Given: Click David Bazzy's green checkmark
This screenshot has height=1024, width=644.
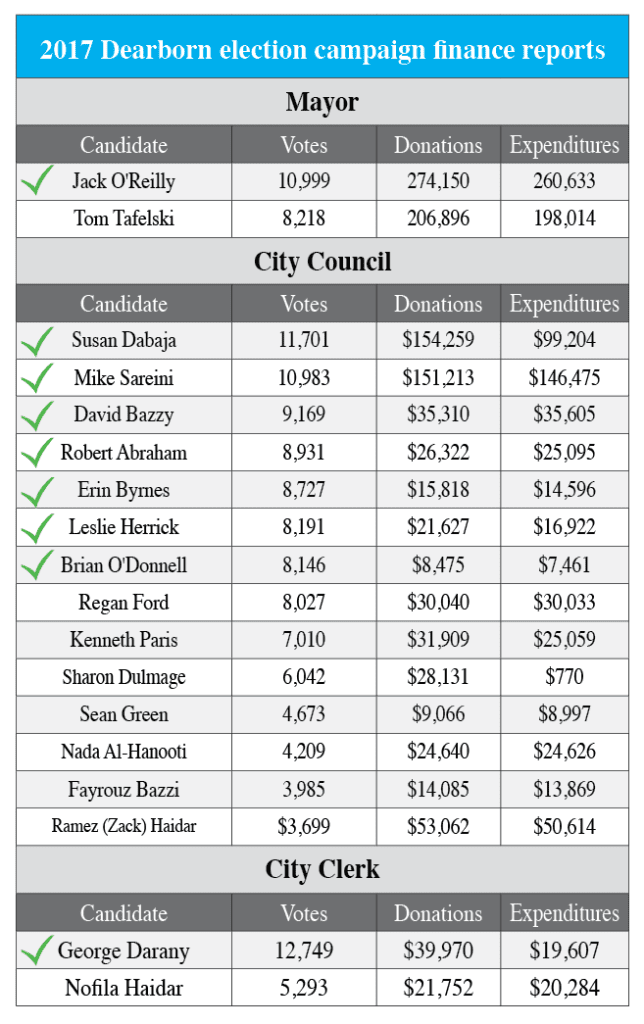Looking at the screenshot, I should pyautogui.click(x=37, y=415).
